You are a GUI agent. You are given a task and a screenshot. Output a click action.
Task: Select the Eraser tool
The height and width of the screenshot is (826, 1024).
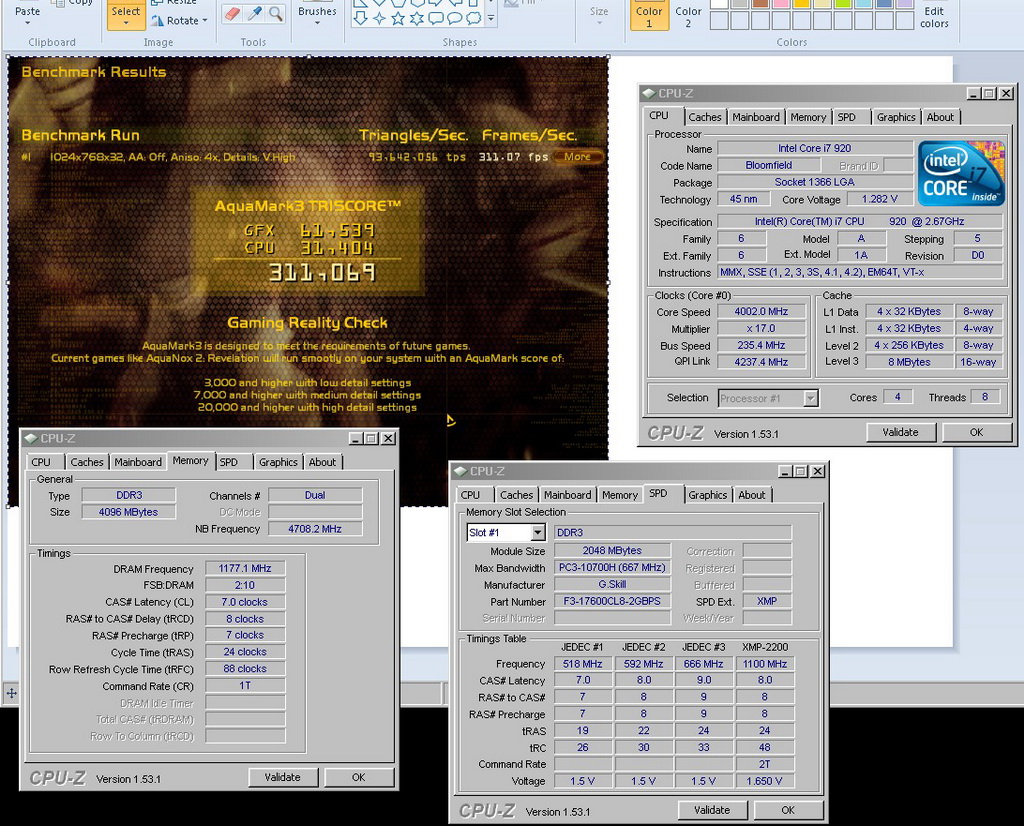click(x=232, y=14)
